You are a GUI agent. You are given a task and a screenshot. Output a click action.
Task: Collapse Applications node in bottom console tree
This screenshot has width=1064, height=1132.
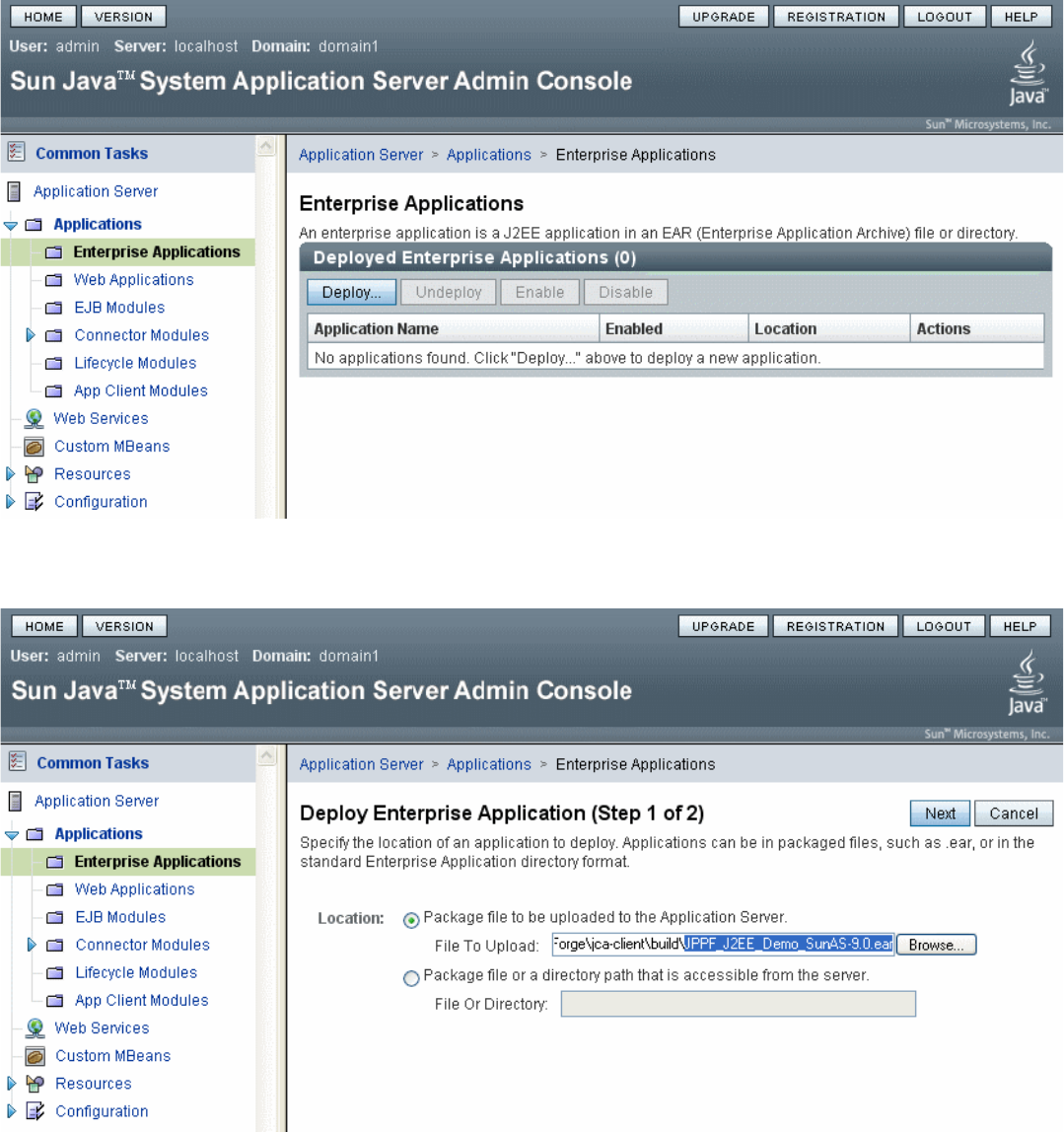(12, 834)
